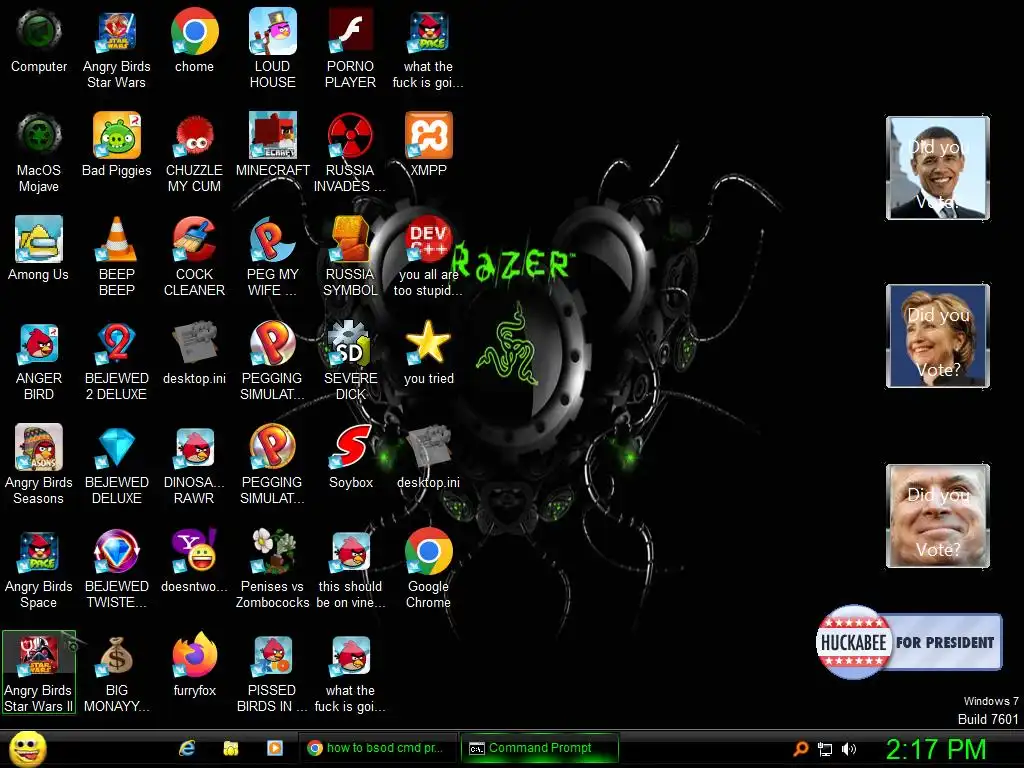The width and height of the screenshot is (1024, 768).
Task: Open the Start menu smiley button
Action: point(27,748)
